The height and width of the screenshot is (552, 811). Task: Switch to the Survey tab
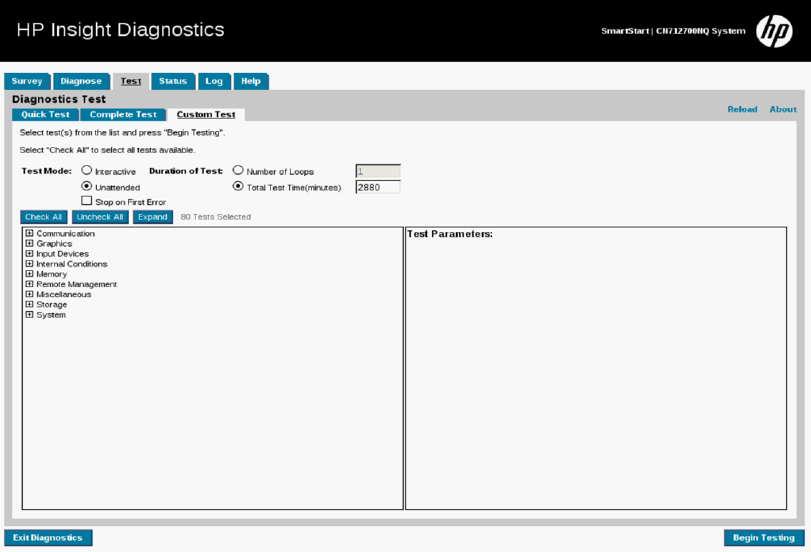coord(27,81)
